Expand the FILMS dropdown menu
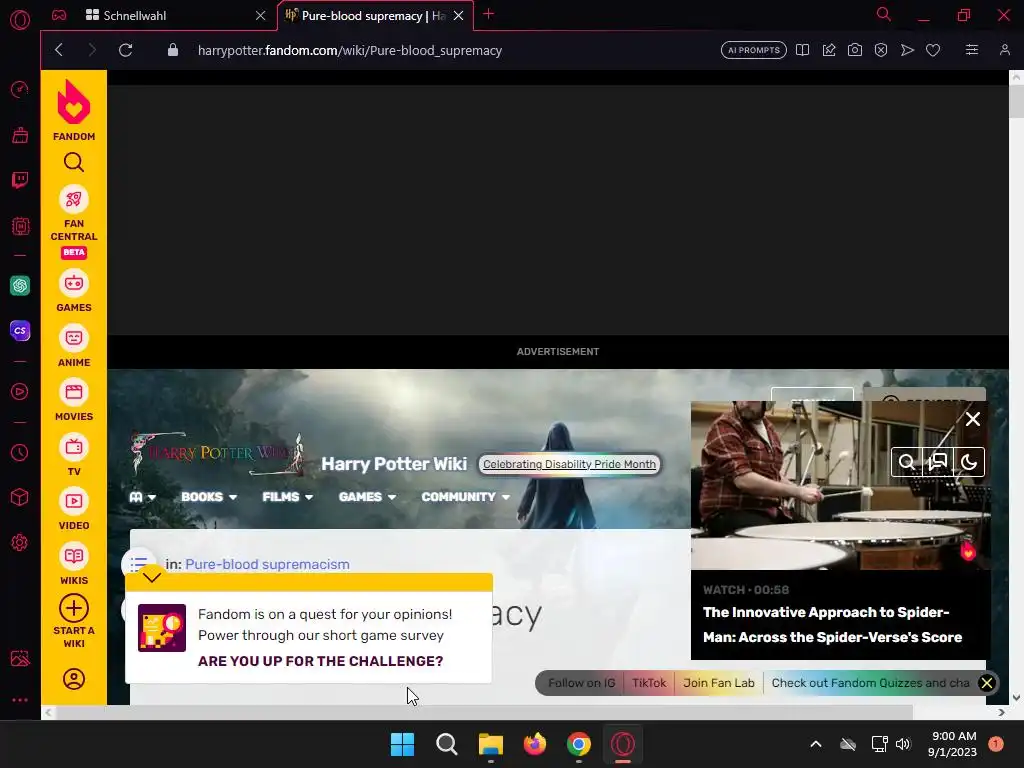 click(287, 497)
